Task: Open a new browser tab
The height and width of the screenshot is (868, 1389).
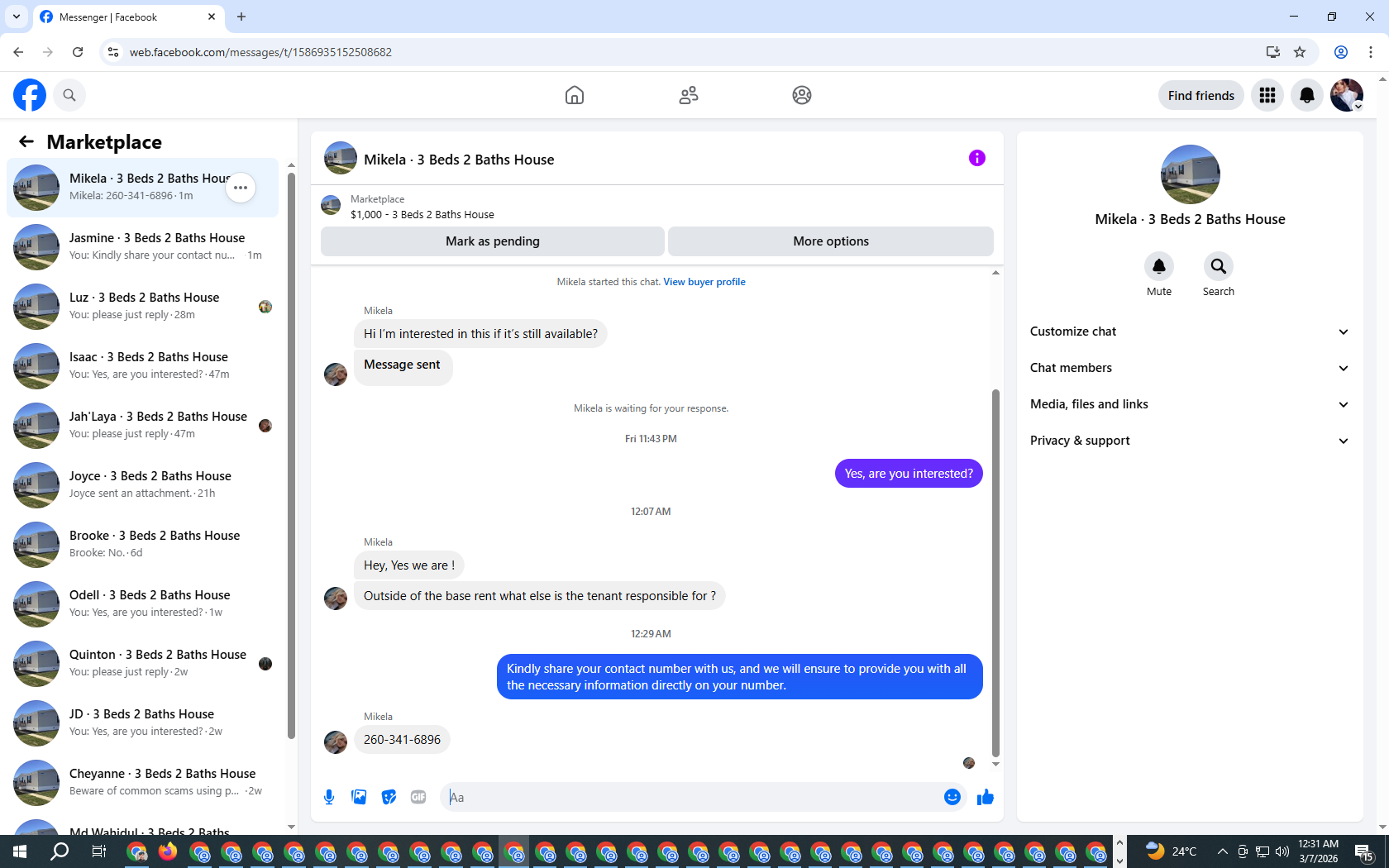Action: (241, 17)
